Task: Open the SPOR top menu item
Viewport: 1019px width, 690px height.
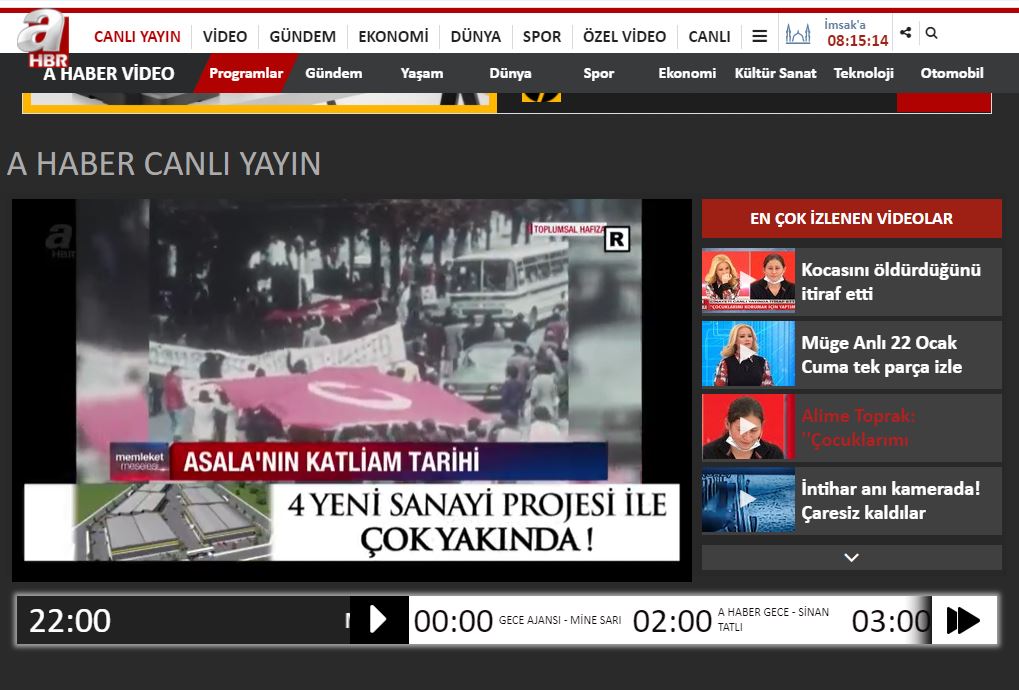Action: pos(542,36)
